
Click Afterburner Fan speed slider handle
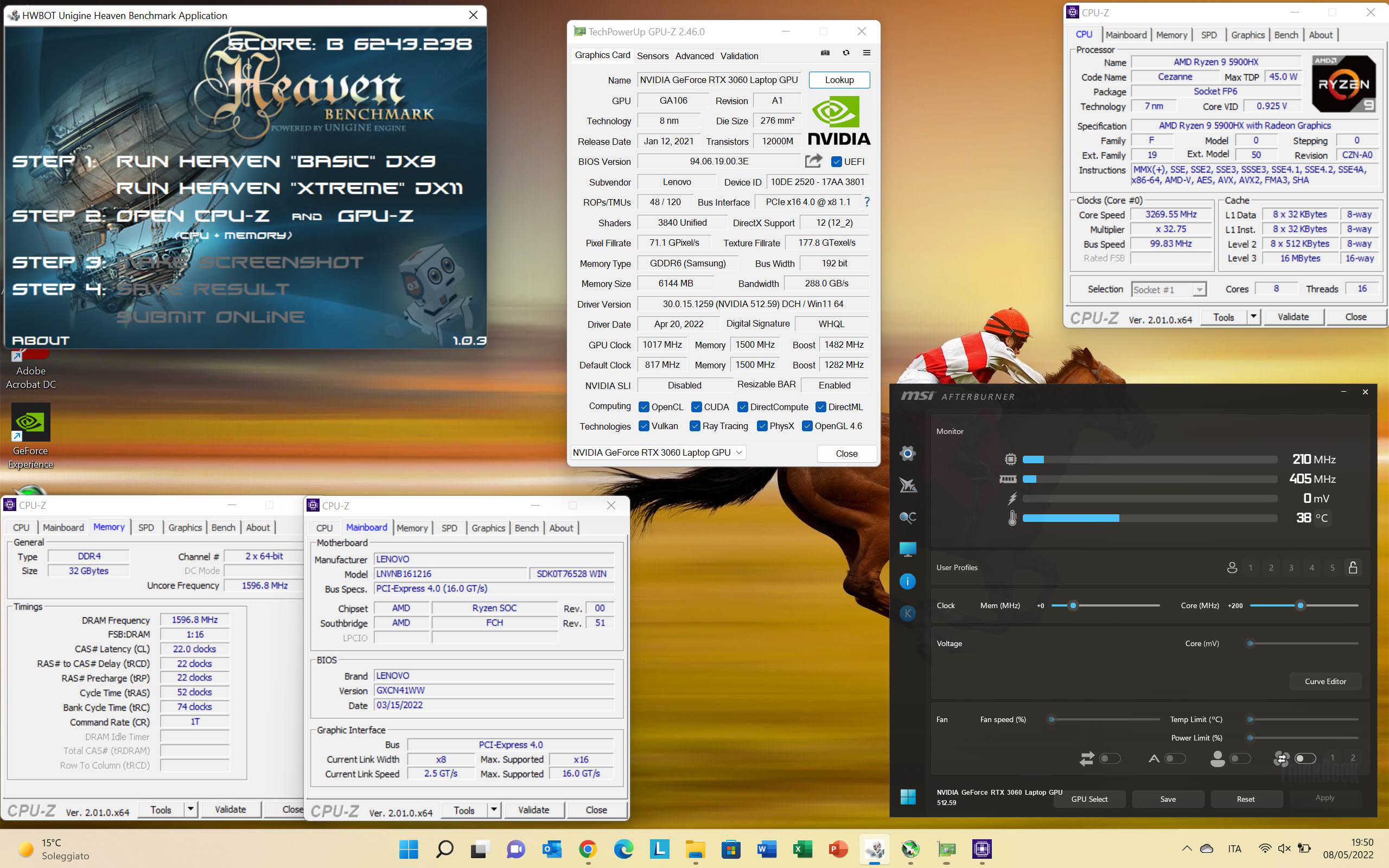point(1052,719)
